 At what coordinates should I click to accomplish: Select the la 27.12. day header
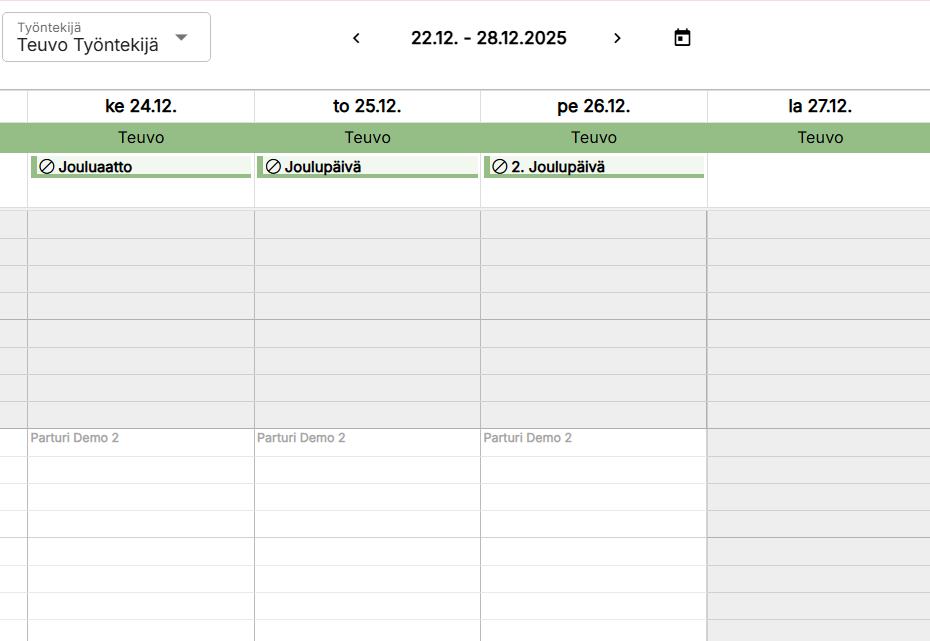[820, 106]
